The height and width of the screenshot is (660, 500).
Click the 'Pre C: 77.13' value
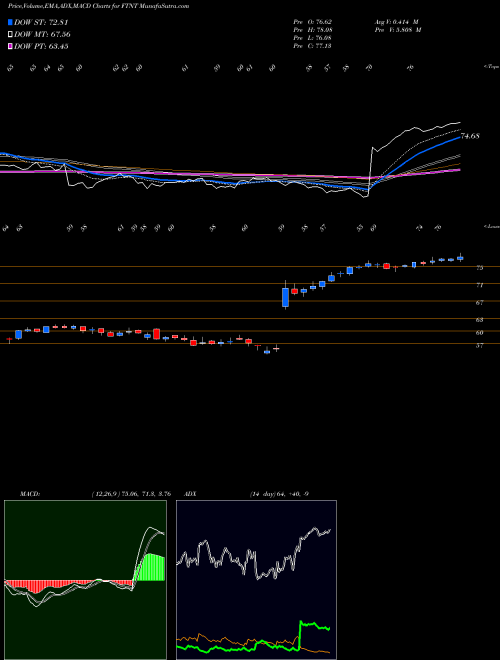(313, 46)
